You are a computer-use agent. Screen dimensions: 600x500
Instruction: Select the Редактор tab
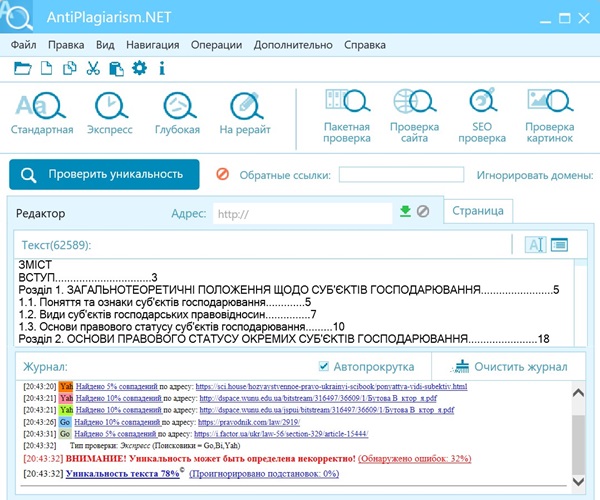41,213
